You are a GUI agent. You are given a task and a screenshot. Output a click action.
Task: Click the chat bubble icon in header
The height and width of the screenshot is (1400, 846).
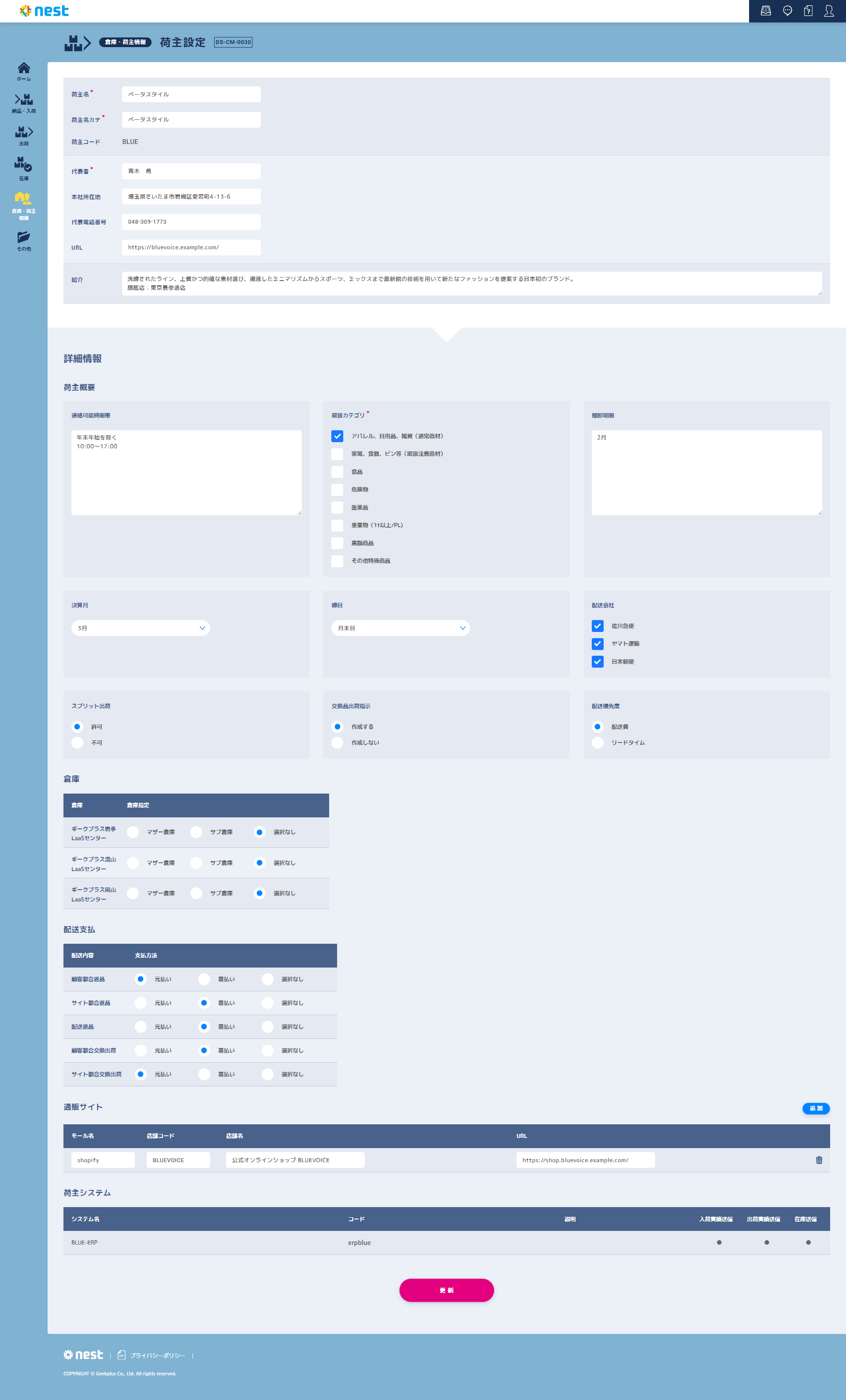[787, 11]
